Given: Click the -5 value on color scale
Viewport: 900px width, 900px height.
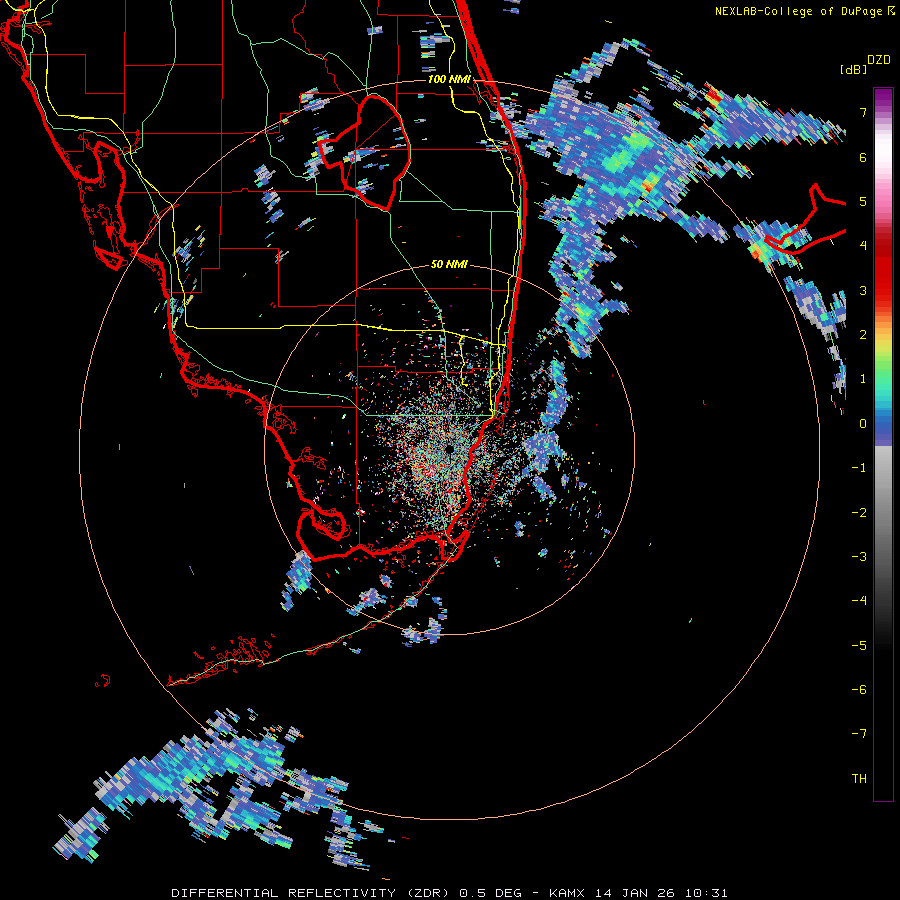Looking at the screenshot, I should pyautogui.click(x=859, y=645).
